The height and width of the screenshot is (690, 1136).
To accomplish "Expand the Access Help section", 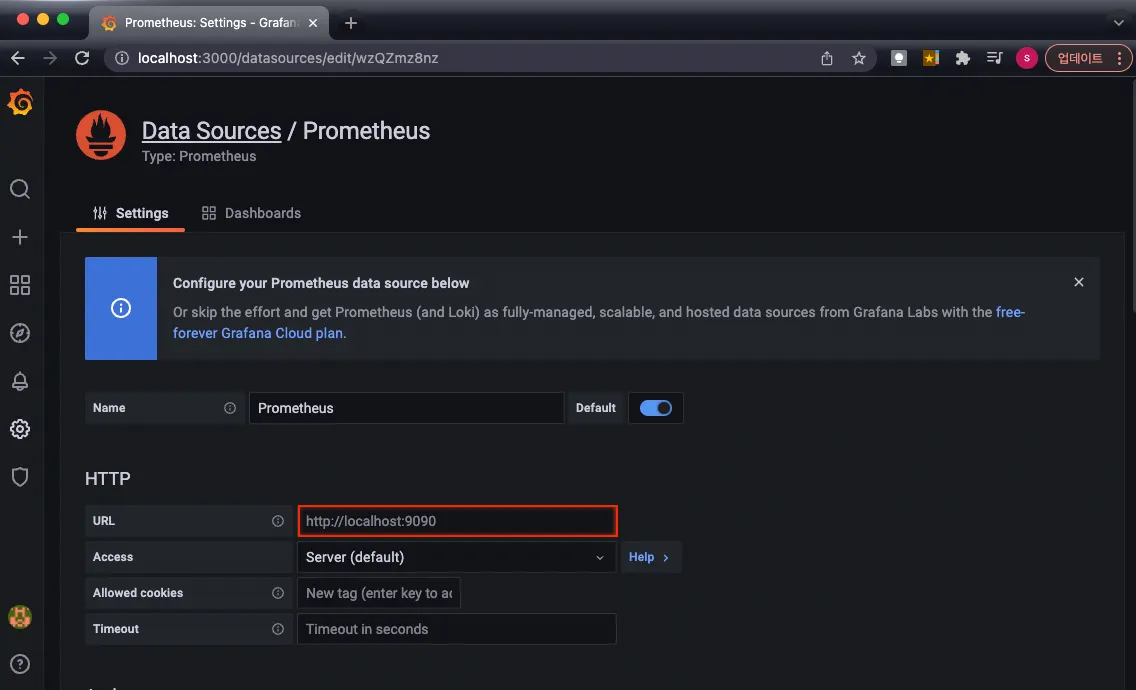I will 649,557.
